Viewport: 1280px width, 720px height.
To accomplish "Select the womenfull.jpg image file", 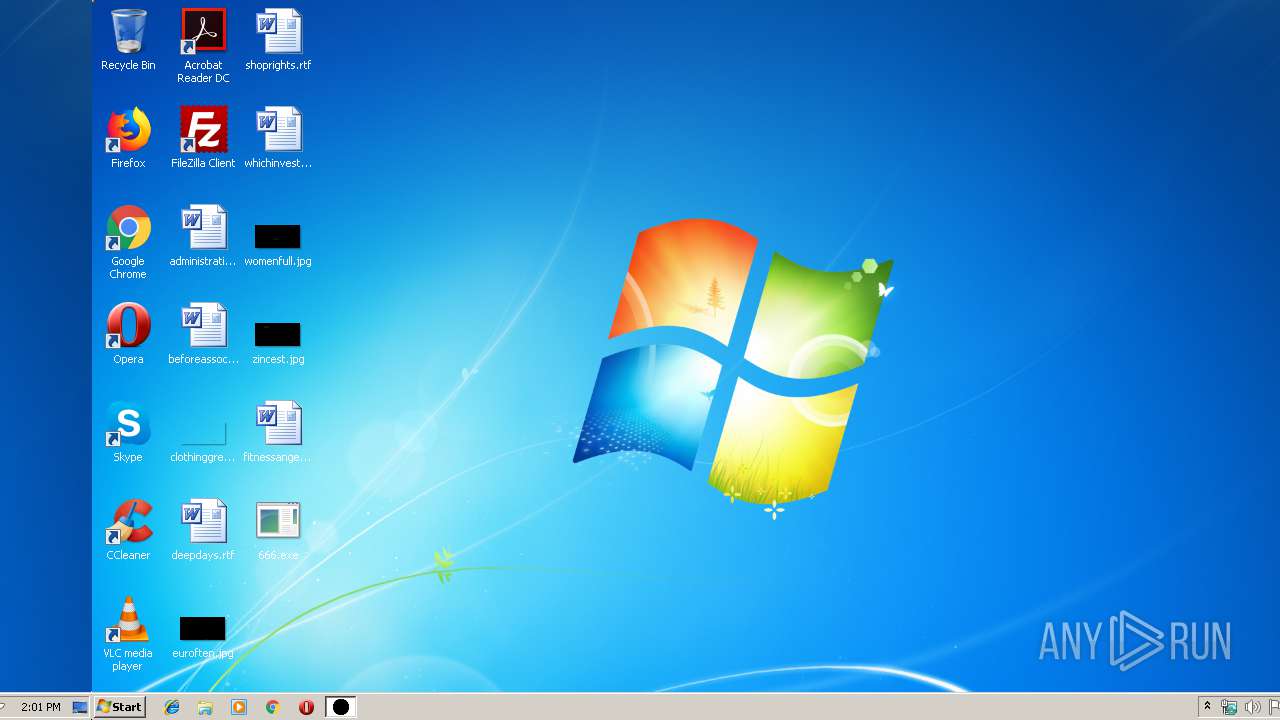I will (278, 245).
